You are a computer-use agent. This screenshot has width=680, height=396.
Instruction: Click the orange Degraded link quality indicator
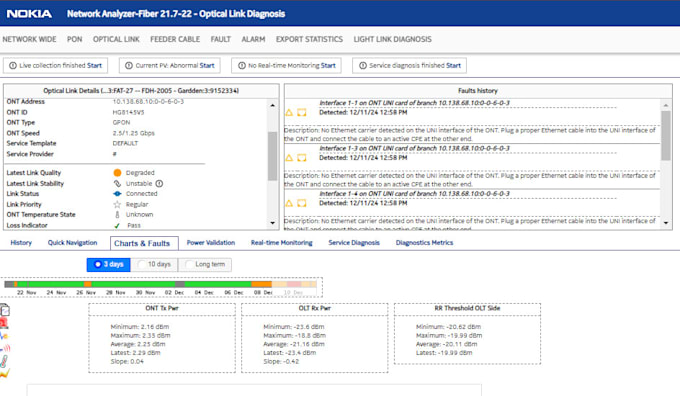pos(117,173)
